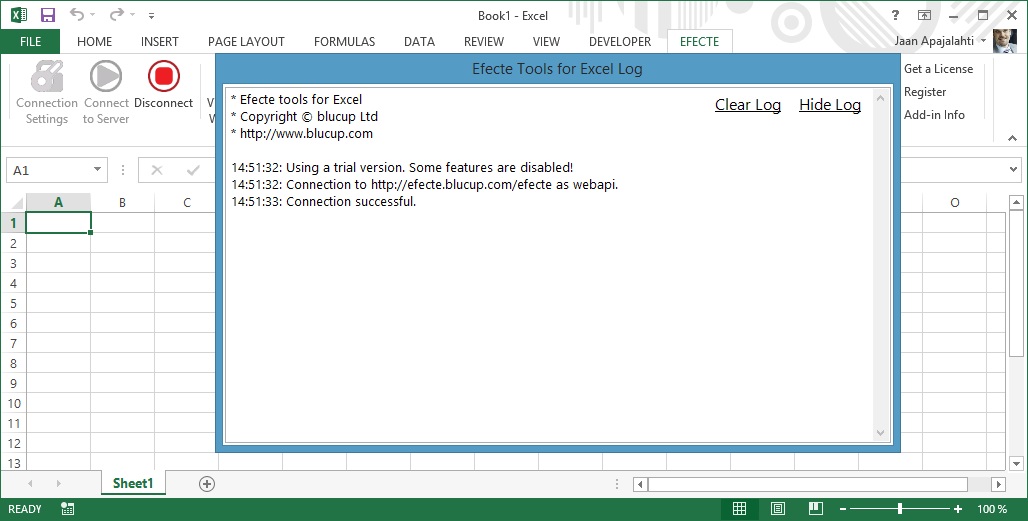The image size is (1028, 521).
Task: Select the EFECTE ribbon tab
Action: point(700,41)
